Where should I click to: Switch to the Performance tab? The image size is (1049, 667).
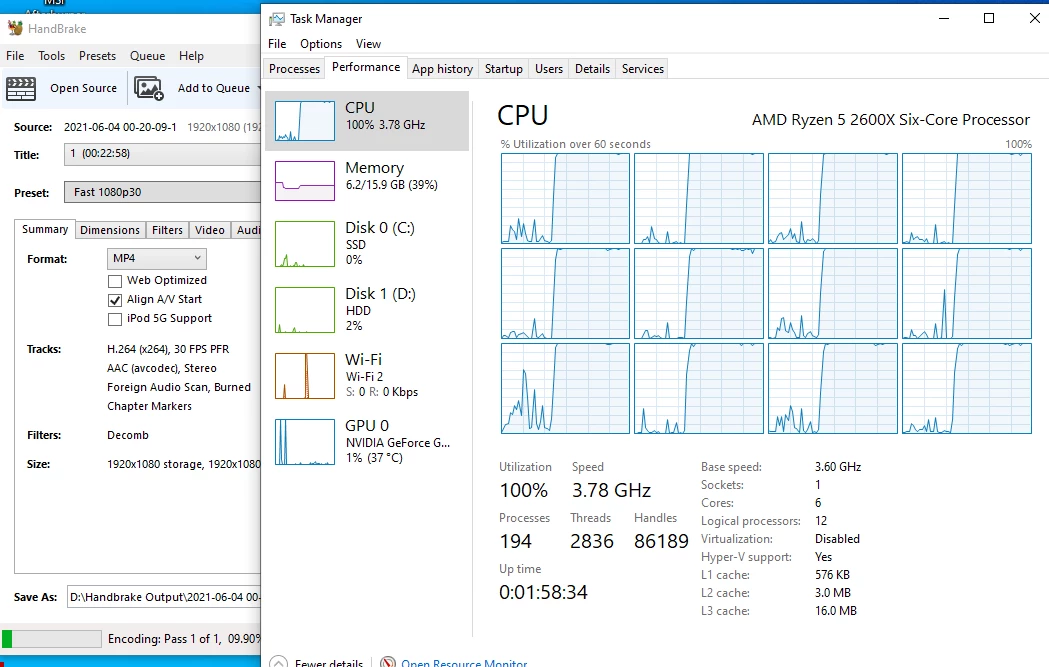366,67
